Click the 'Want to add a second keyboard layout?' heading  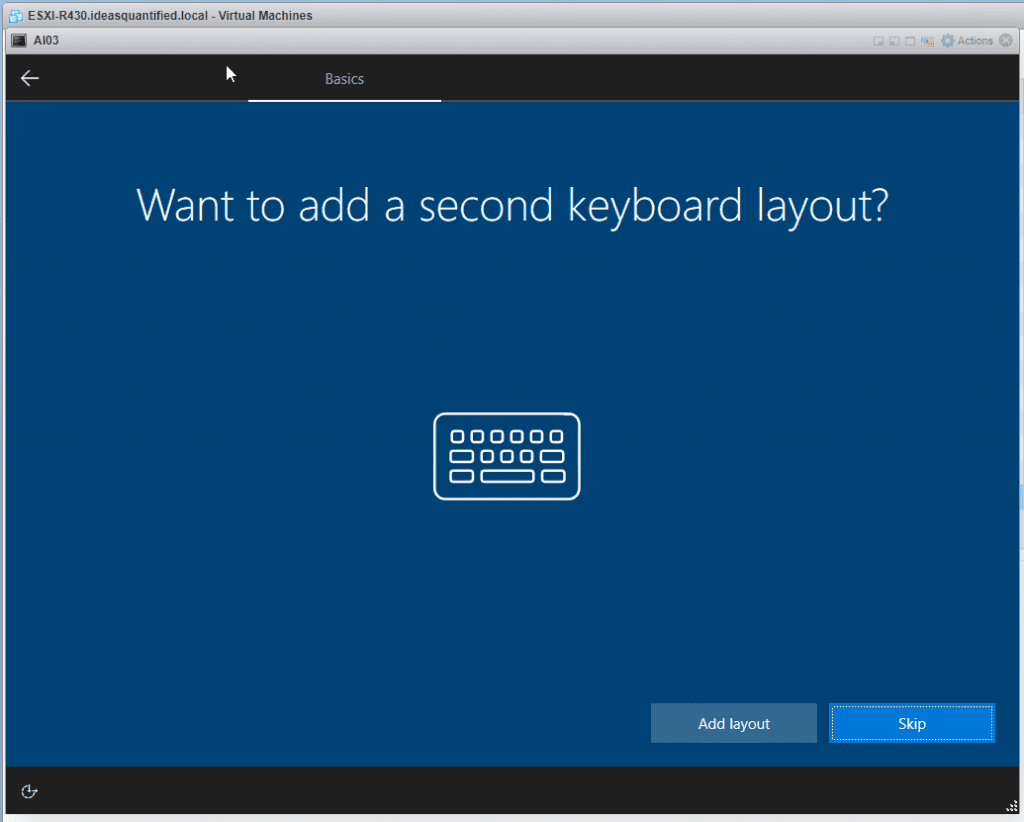[x=512, y=206]
